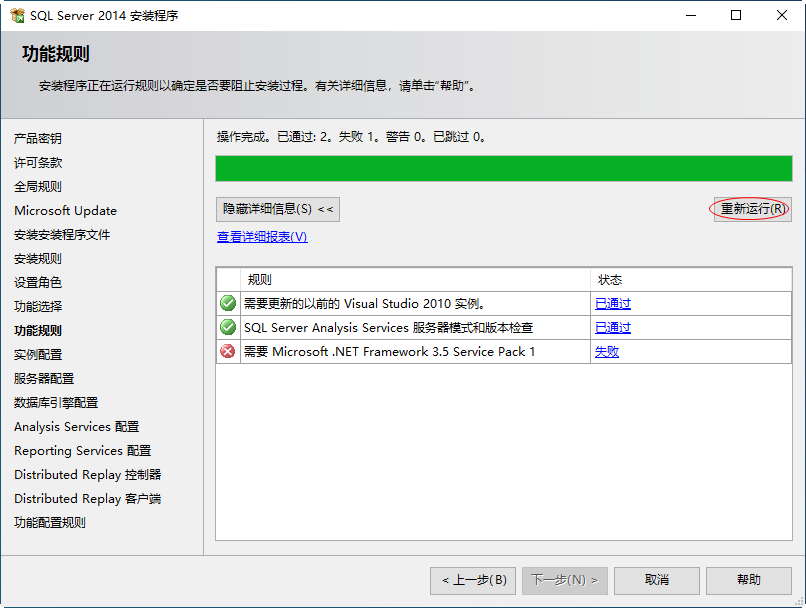
Task: Cancel setup with 取消 button
Action: pyautogui.click(x=657, y=580)
